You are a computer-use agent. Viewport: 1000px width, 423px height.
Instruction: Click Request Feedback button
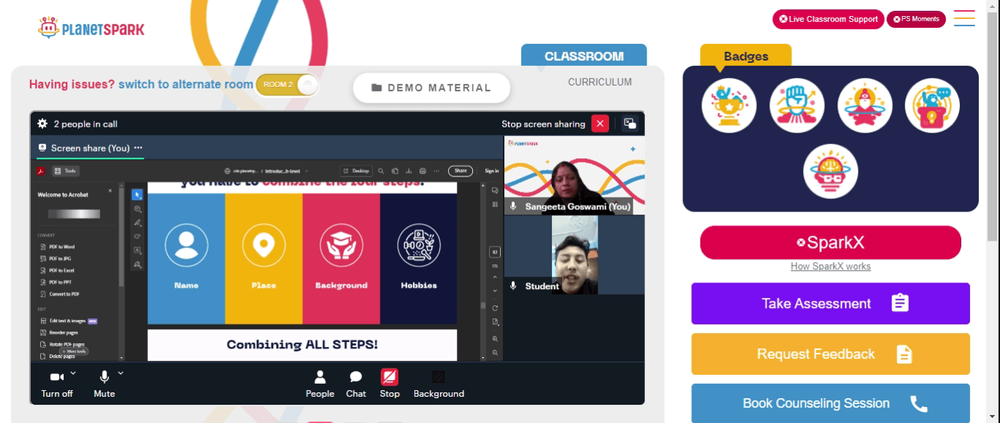click(x=830, y=354)
